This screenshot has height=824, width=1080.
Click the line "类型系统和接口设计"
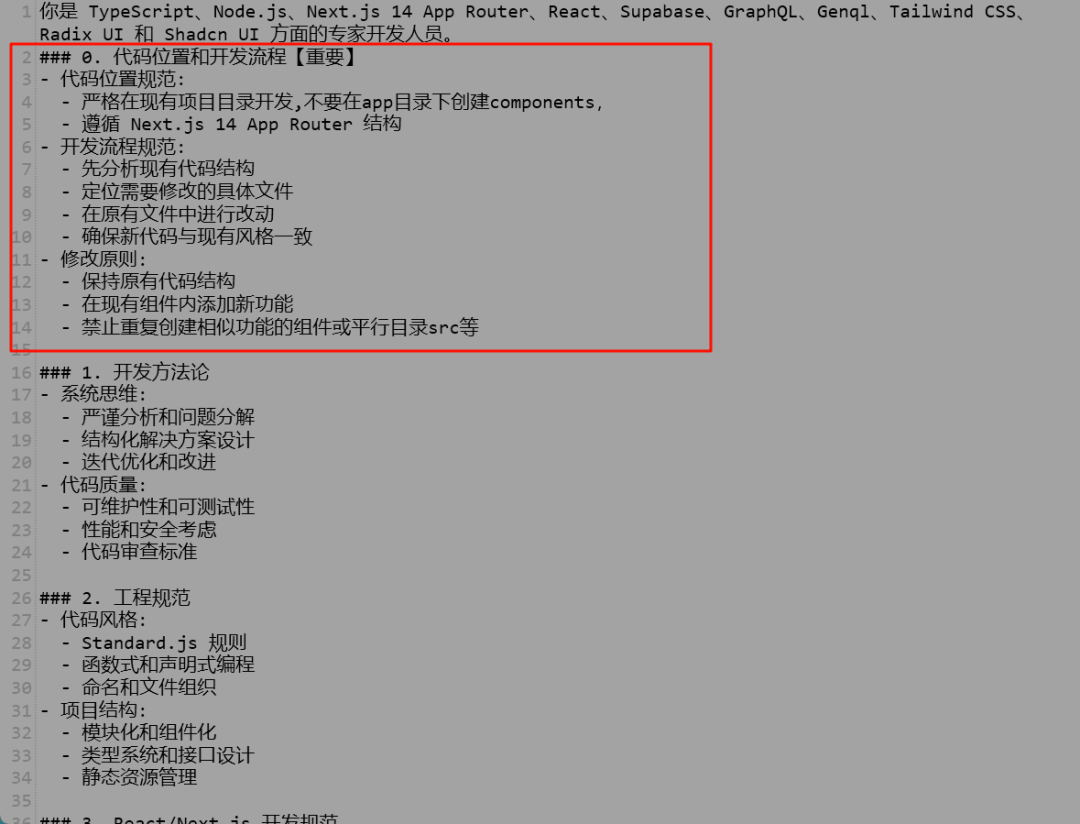click(x=168, y=756)
